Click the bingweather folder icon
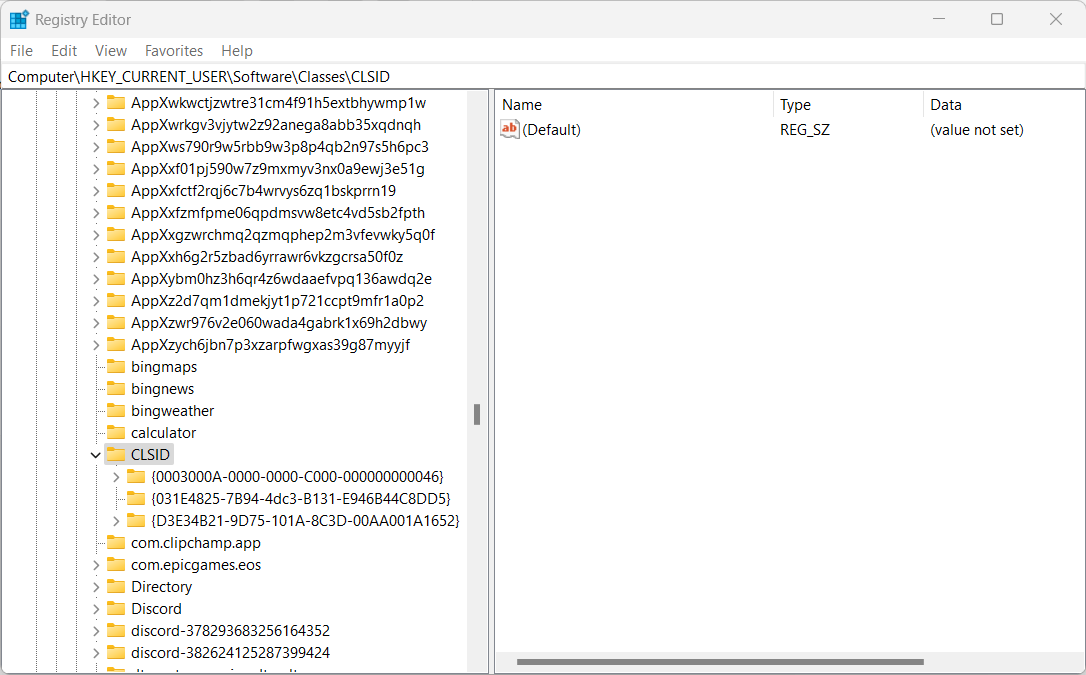The height and width of the screenshot is (675, 1086). click(116, 411)
